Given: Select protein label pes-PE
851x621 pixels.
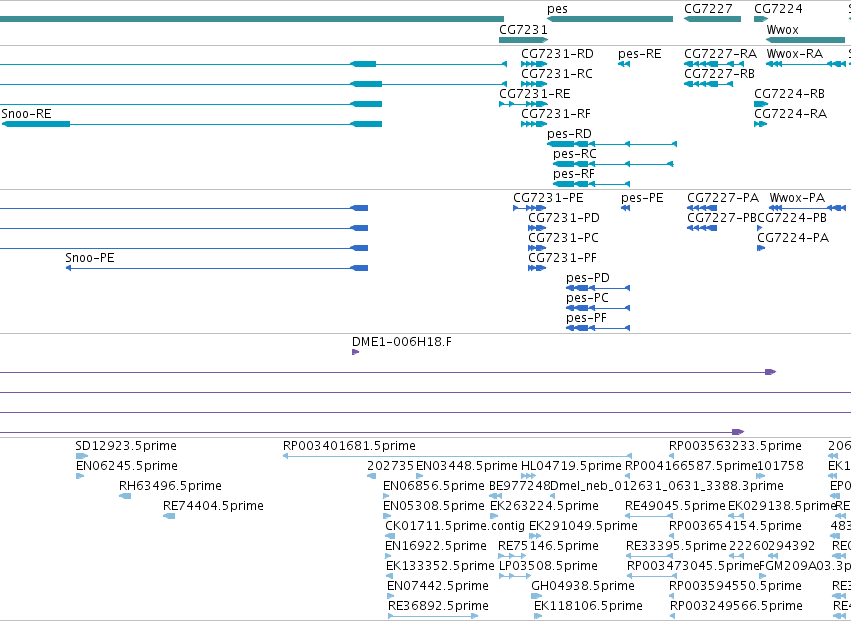Looking at the screenshot, I should 642,198.
